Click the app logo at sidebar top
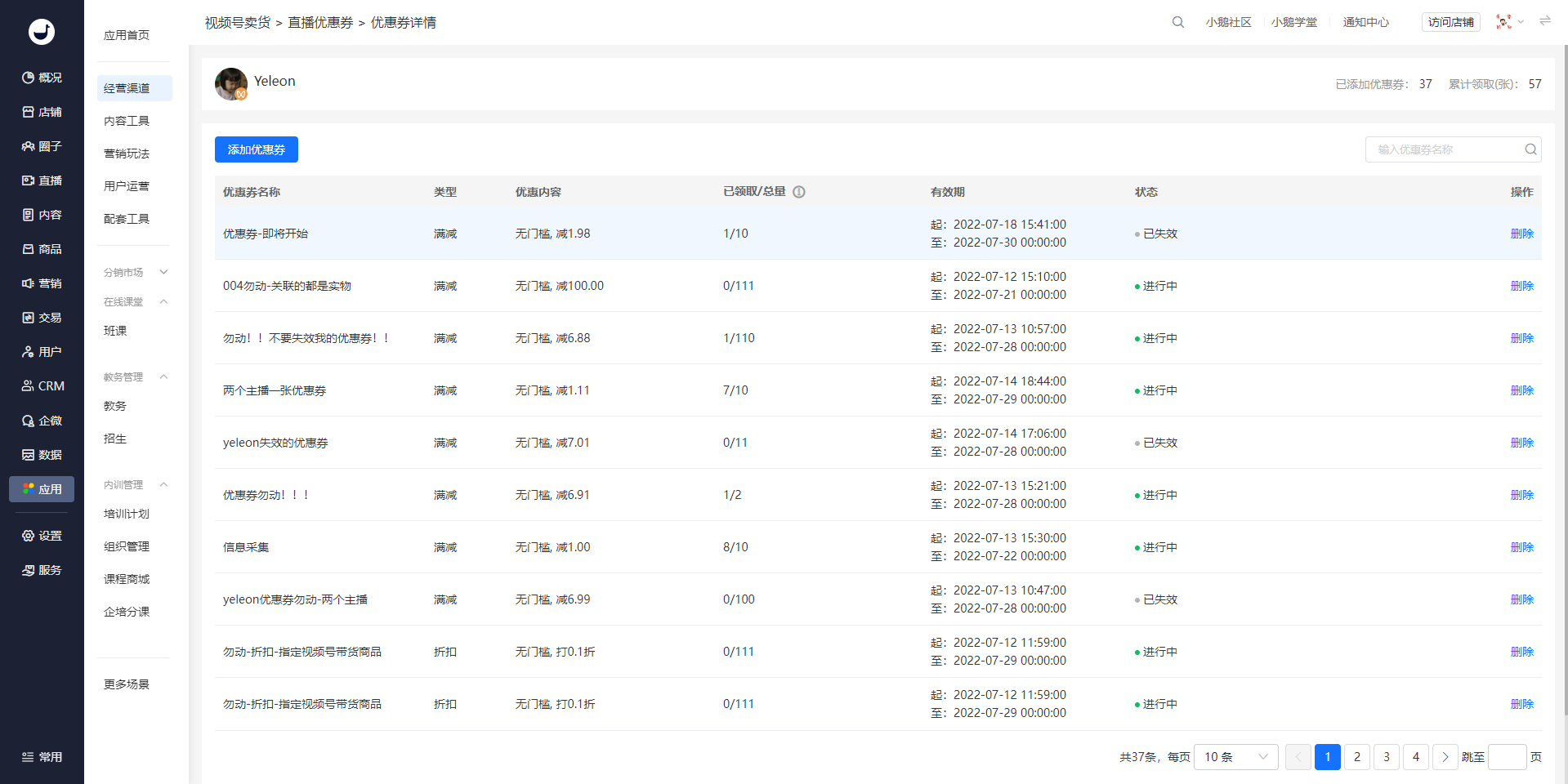 click(x=42, y=32)
